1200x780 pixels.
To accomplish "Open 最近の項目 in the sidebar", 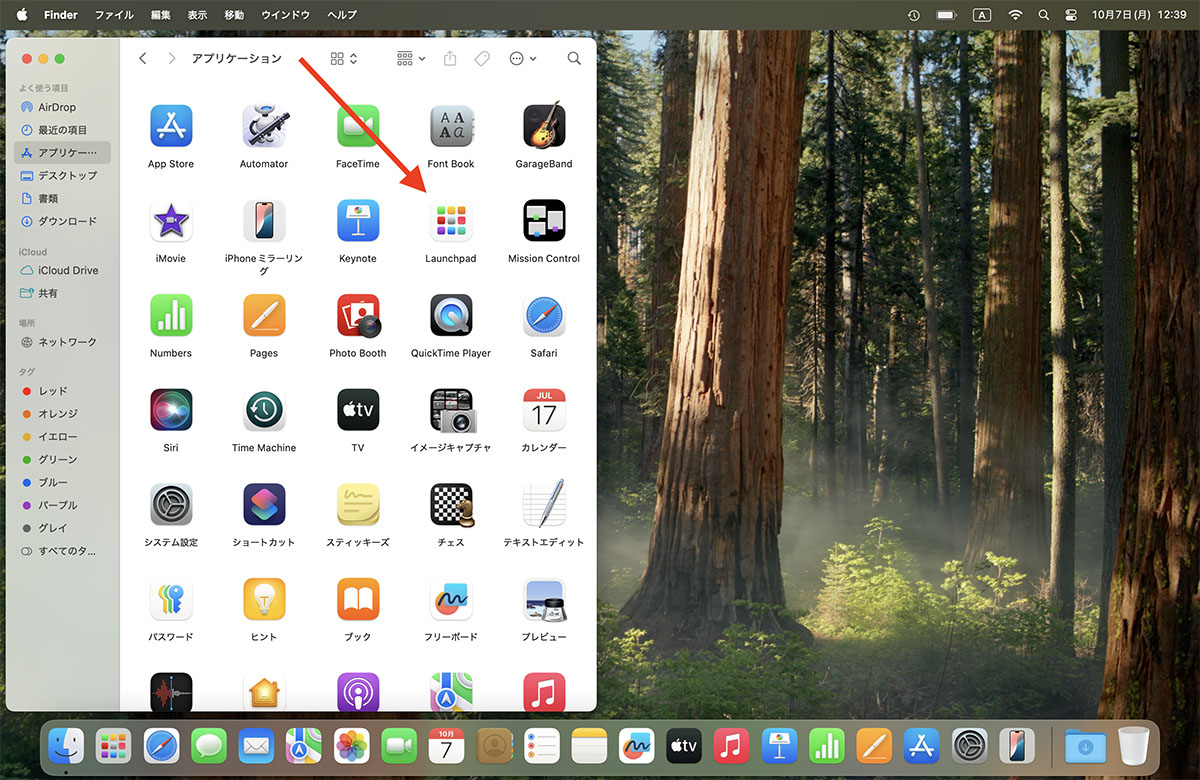I will click(62, 130).
